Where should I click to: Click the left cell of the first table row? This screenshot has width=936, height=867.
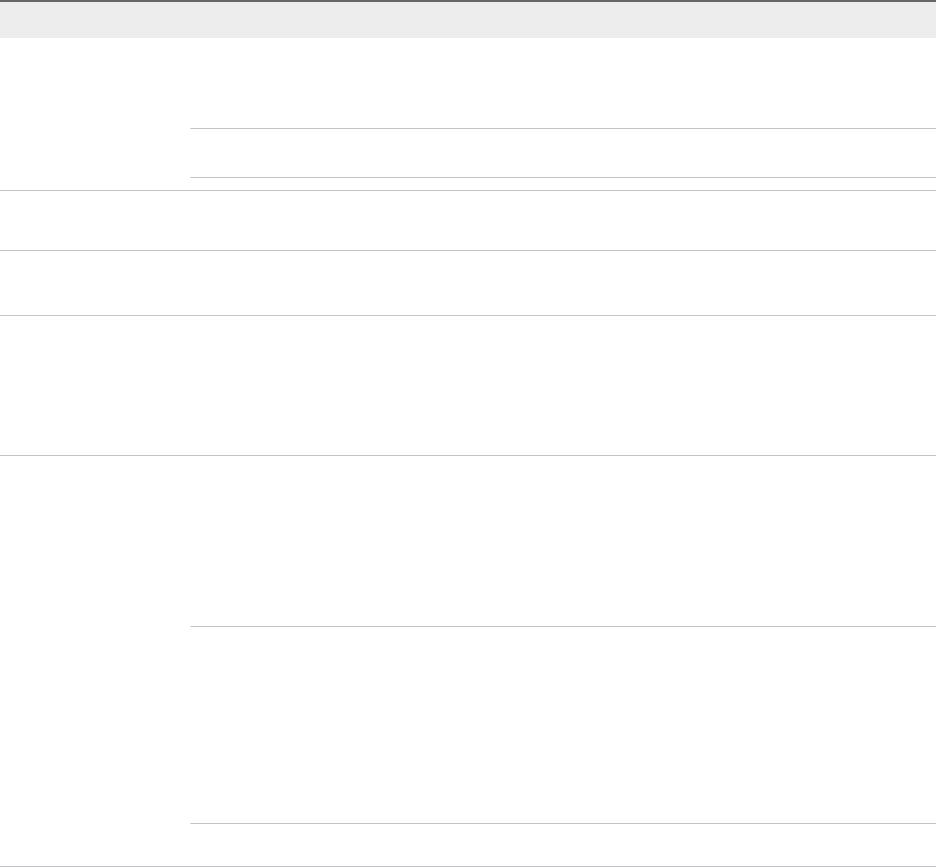(x=94, y=113)
